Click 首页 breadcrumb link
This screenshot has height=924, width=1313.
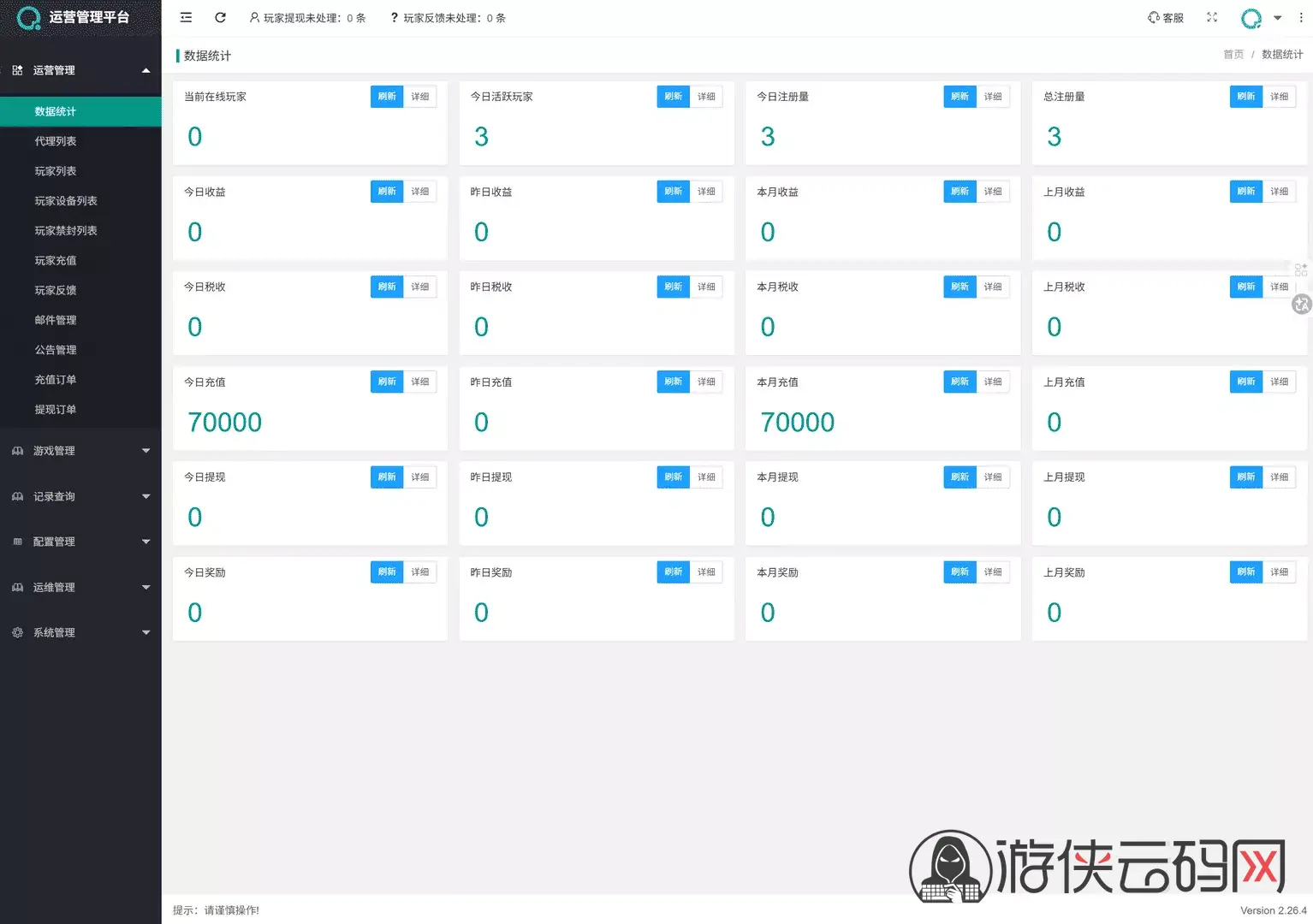[1233, 55]
